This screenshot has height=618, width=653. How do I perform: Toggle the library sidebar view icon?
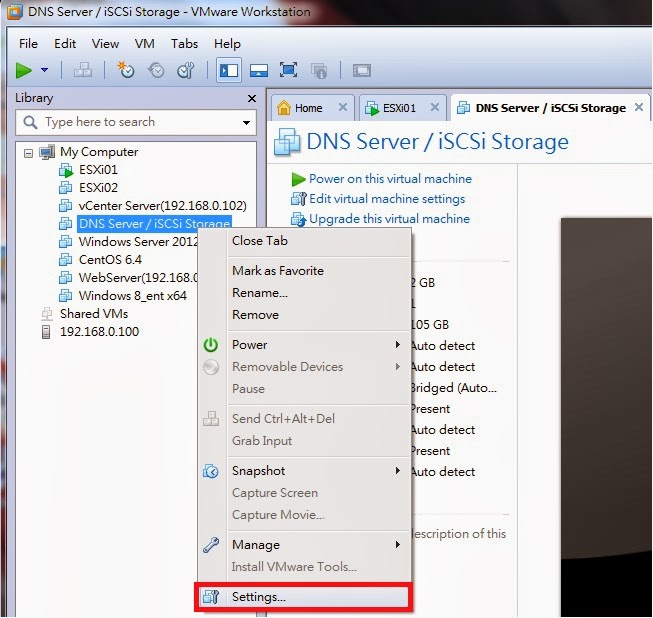229,70
